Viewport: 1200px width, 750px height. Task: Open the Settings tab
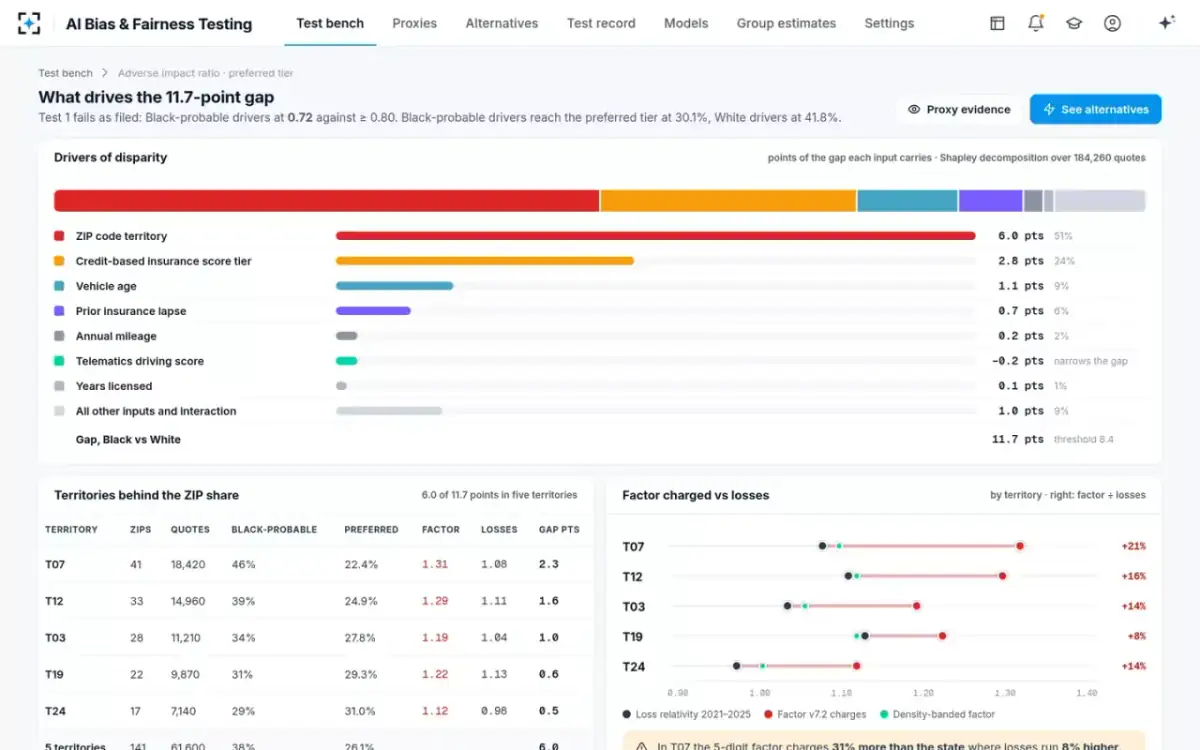point(889,23)
